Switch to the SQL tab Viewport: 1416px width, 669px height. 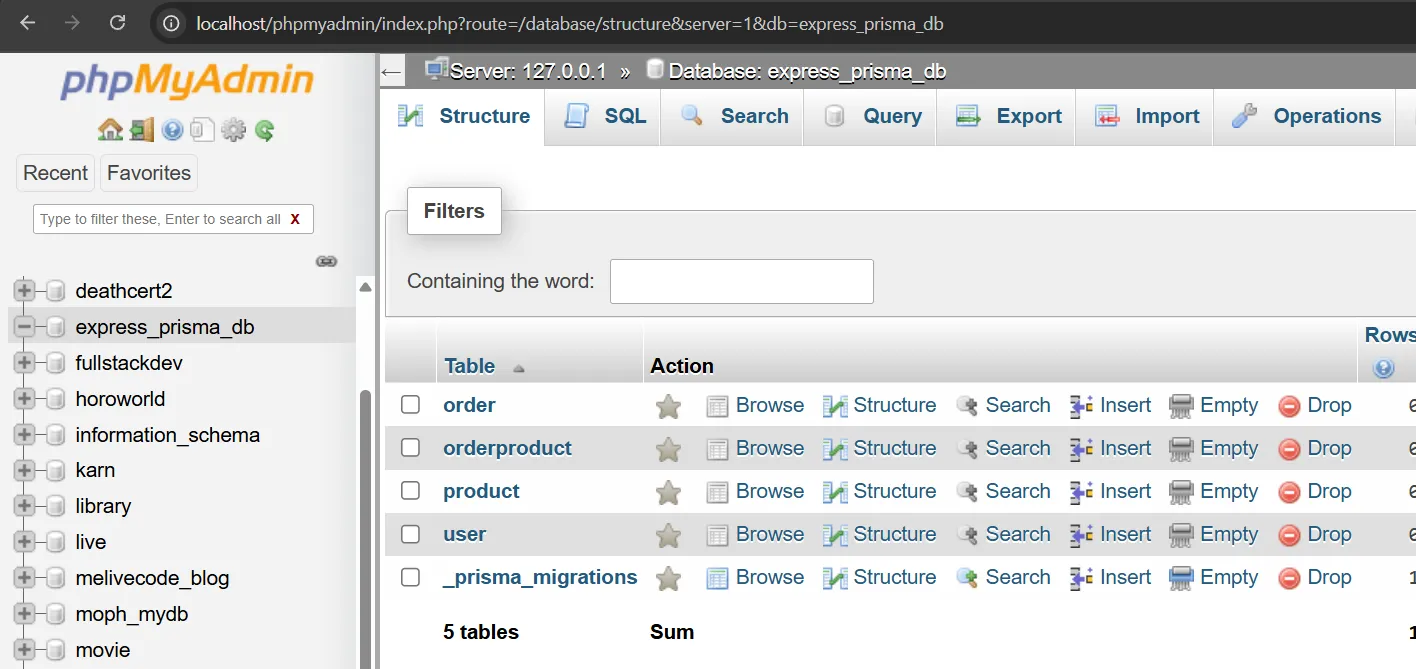[x=605, y=116]
